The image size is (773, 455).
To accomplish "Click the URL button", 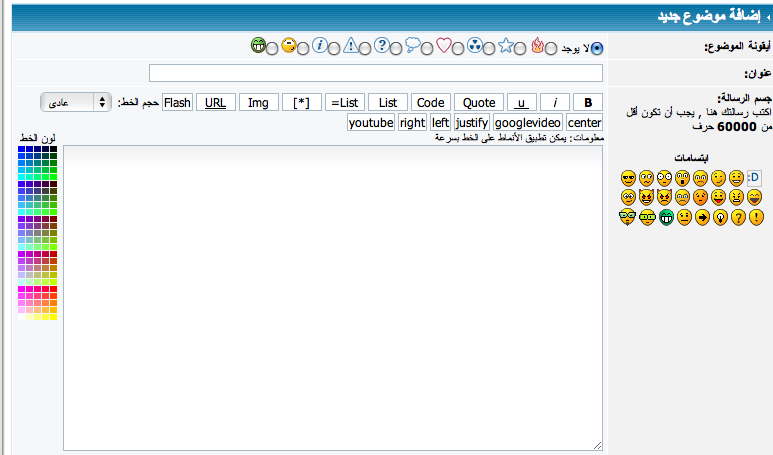I will 215,102.
